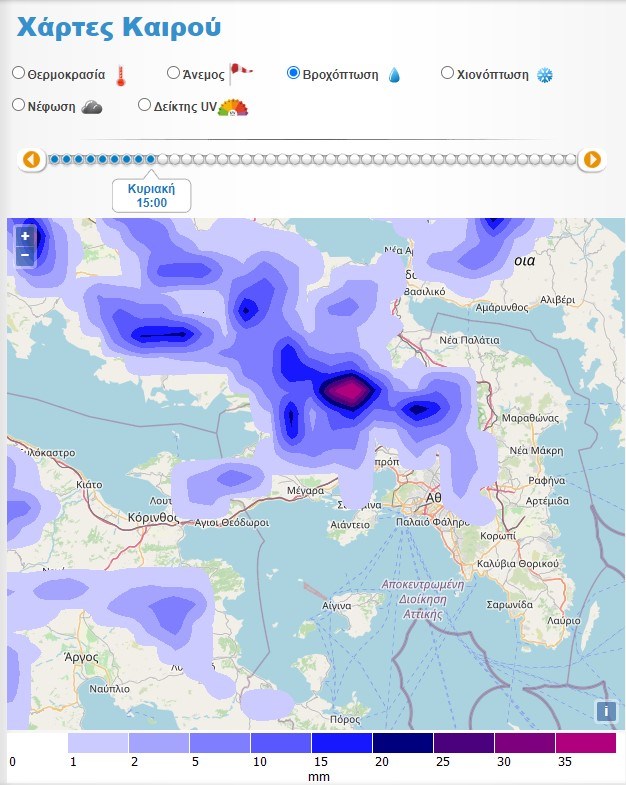This screenshot has width=626, height=785.
Task: Select the Άνεμος radio button
Action: point(173,73)
